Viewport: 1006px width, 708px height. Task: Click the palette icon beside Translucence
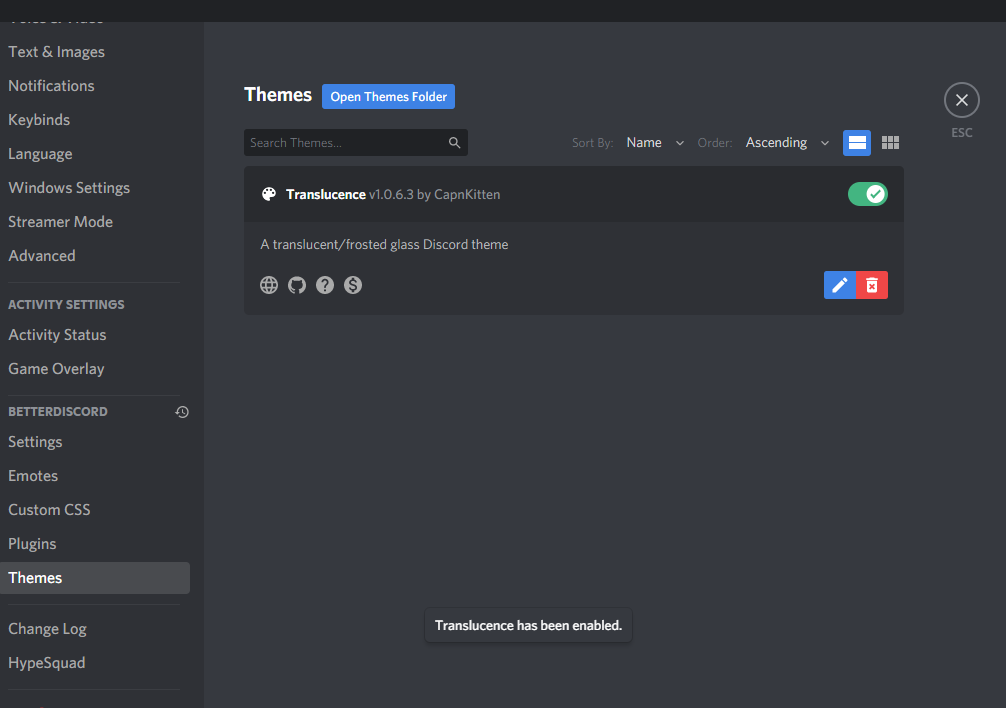point(269,194)
